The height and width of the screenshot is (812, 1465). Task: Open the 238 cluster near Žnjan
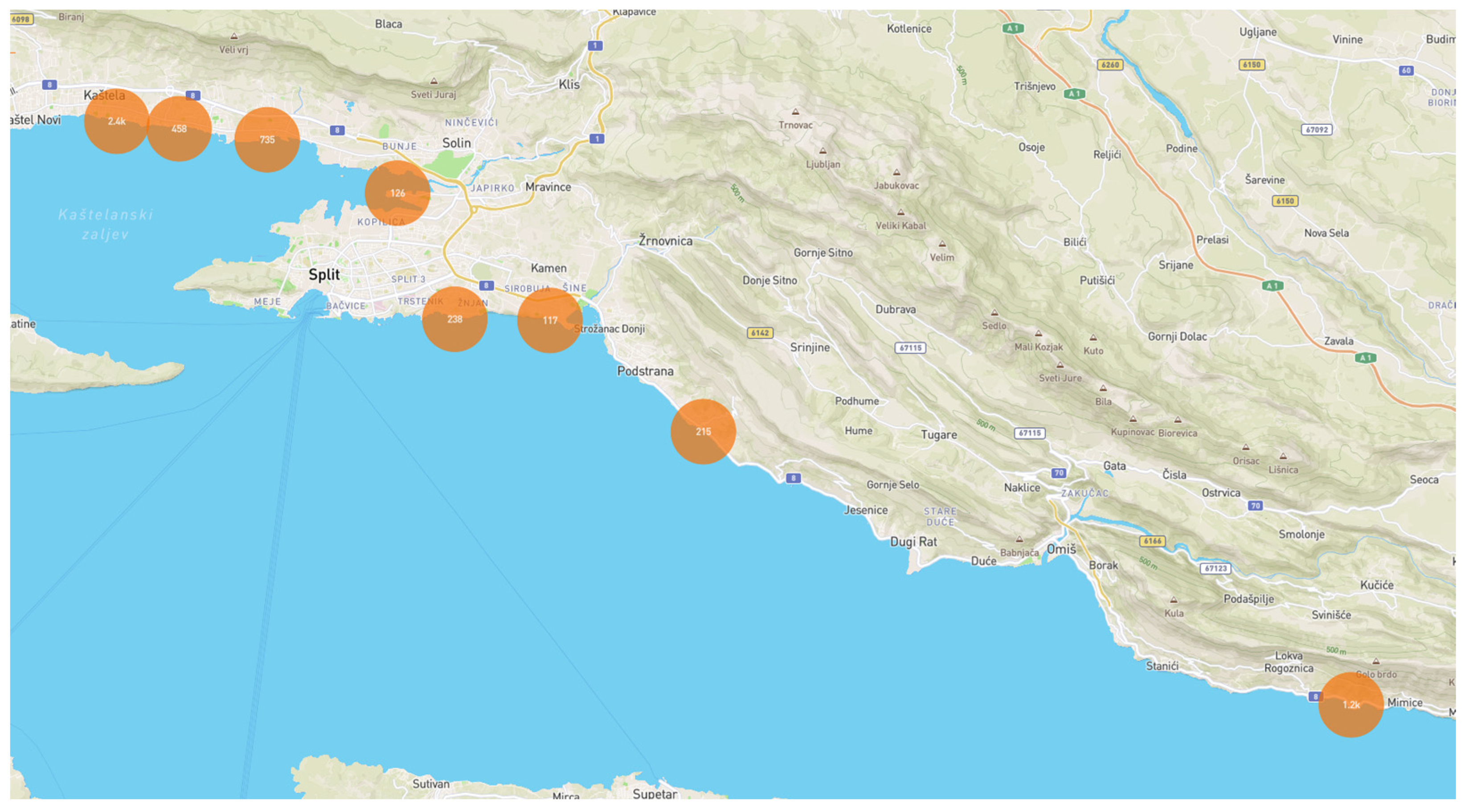pos(454,319)
